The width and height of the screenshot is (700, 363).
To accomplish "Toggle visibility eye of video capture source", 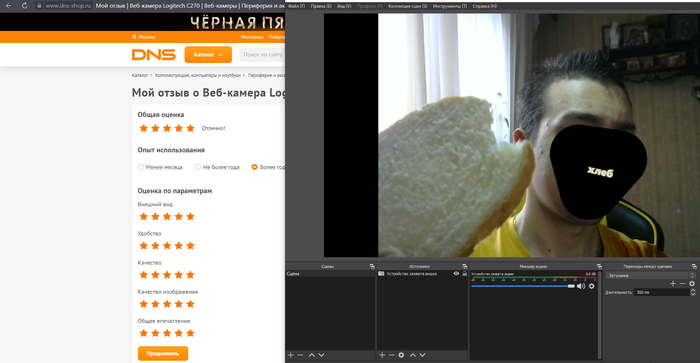I will pos(456,274).
